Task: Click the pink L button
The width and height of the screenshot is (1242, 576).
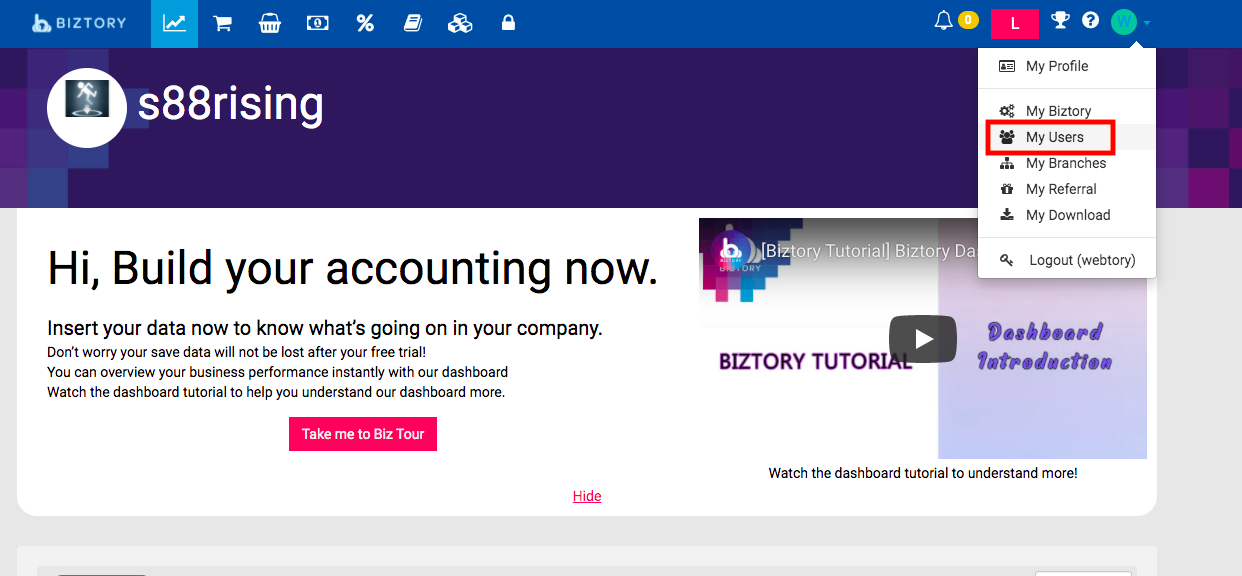Action: [1015, 23]
